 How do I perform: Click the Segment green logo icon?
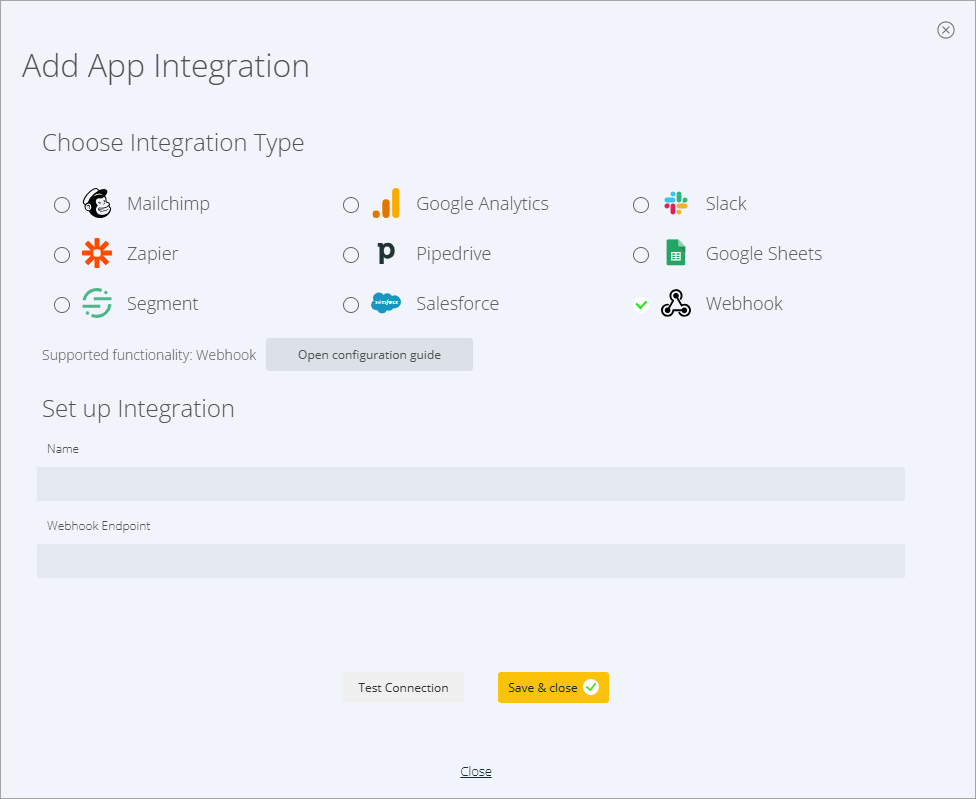[x=97, y=304]
